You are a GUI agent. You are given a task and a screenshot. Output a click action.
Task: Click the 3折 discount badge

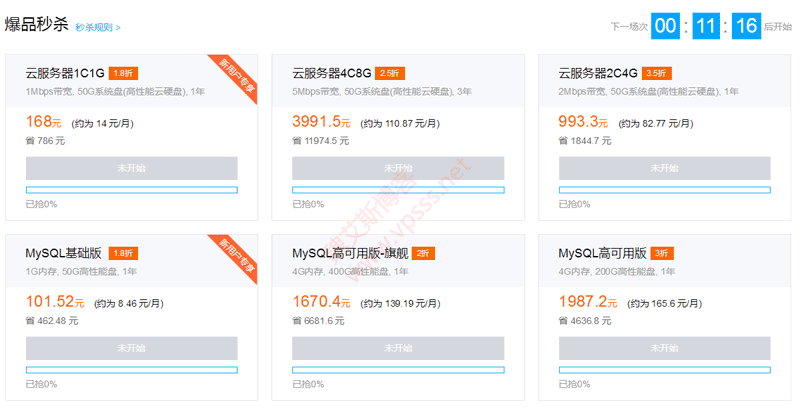point(662,253)
